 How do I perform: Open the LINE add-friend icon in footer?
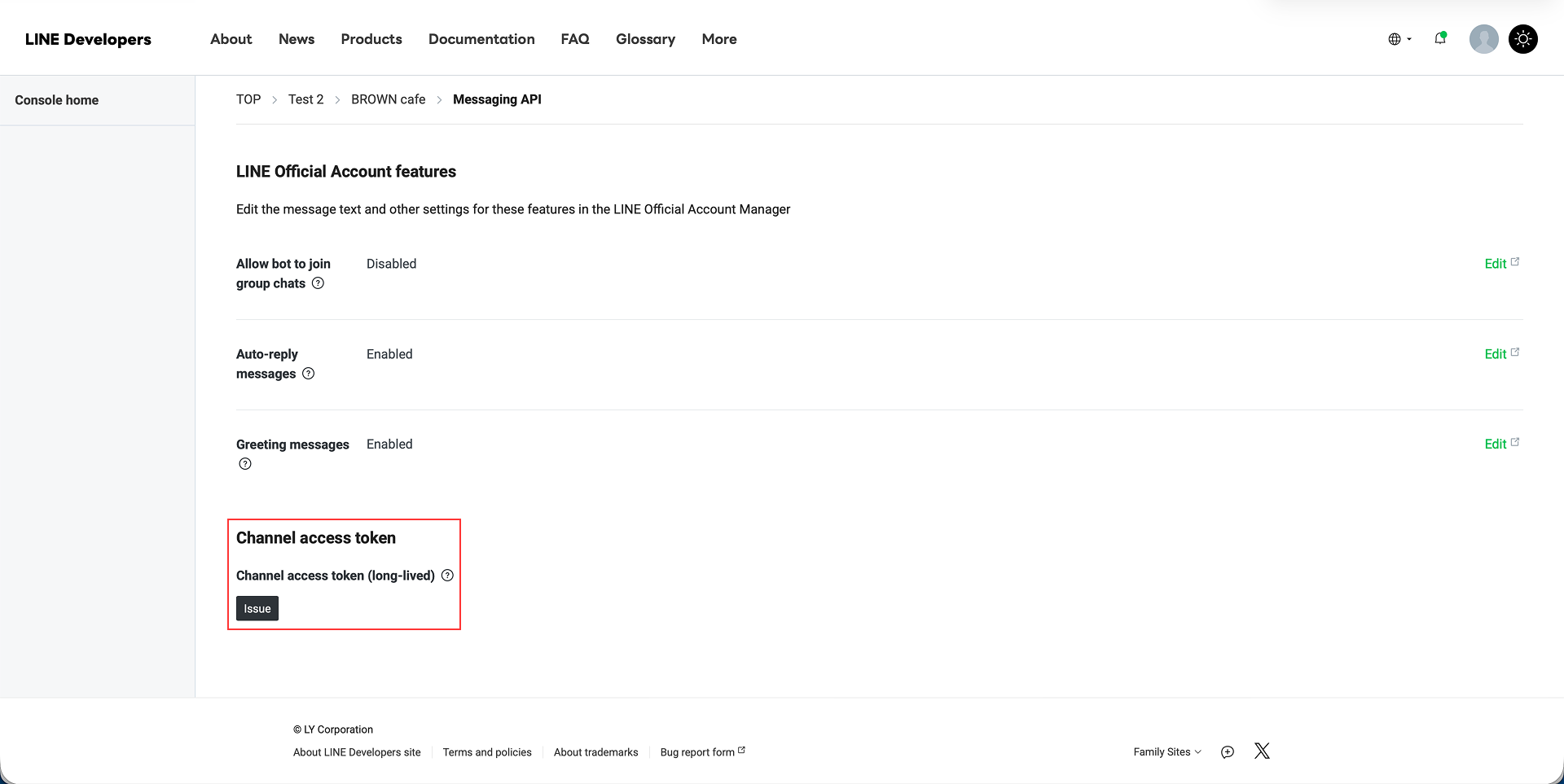click(1228, 751)
